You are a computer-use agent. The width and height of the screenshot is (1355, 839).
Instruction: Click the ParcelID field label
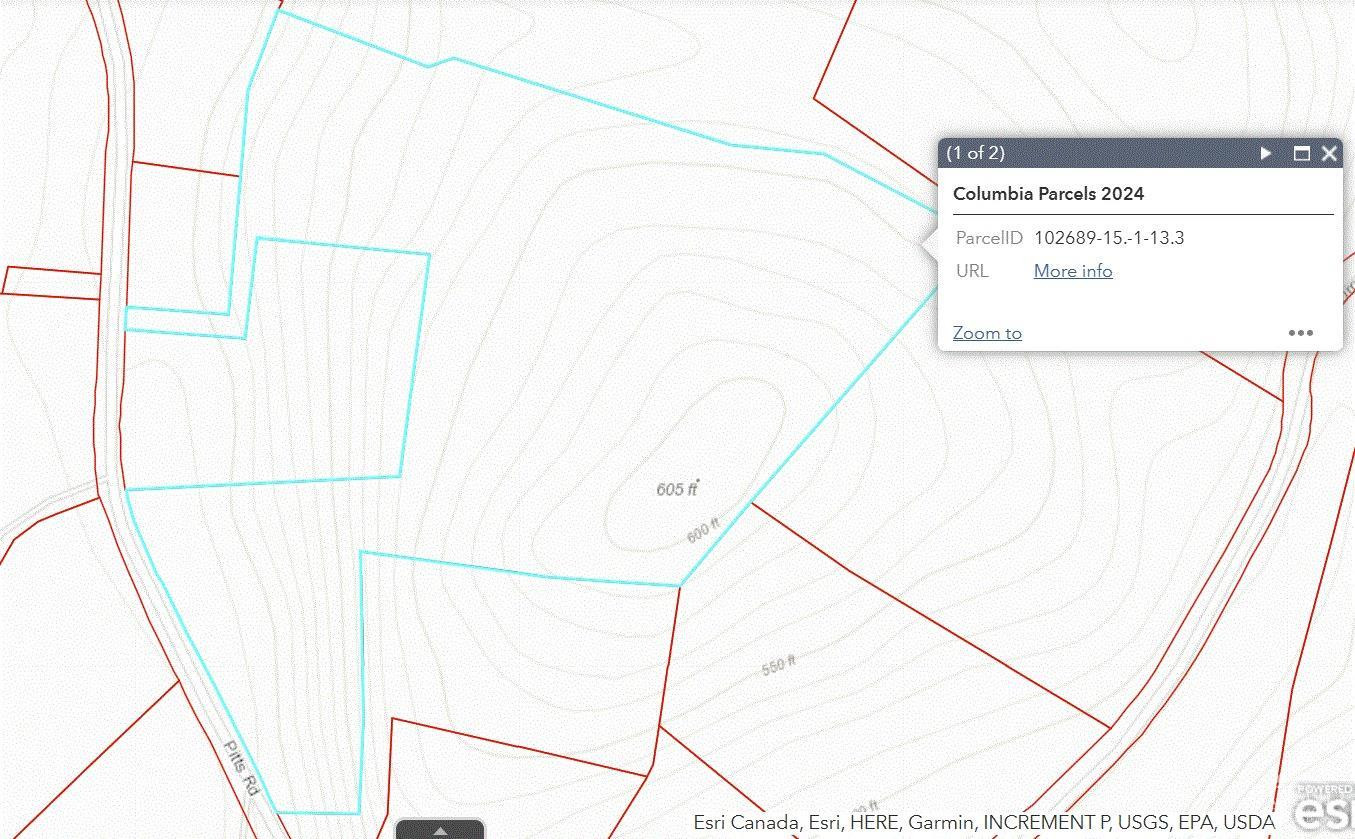pyautogui.click(x=989, y=238)
